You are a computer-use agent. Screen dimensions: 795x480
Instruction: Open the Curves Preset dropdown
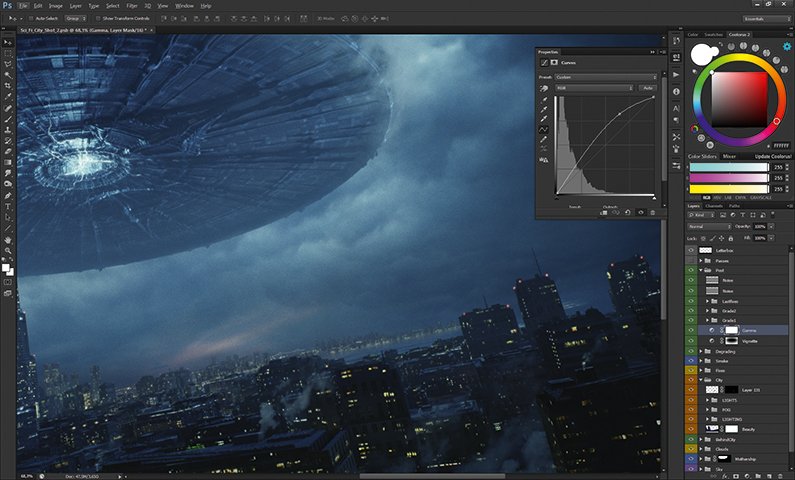tap(606, 77)
